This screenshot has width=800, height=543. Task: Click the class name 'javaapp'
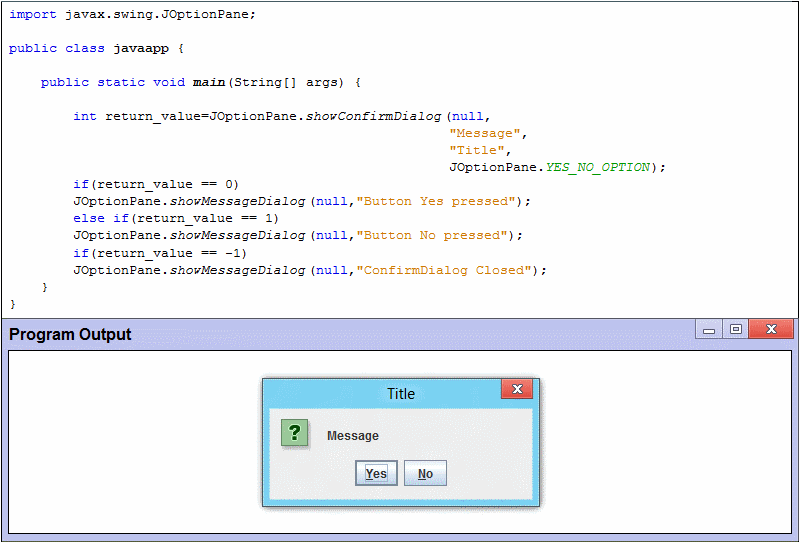click(141, 48)
